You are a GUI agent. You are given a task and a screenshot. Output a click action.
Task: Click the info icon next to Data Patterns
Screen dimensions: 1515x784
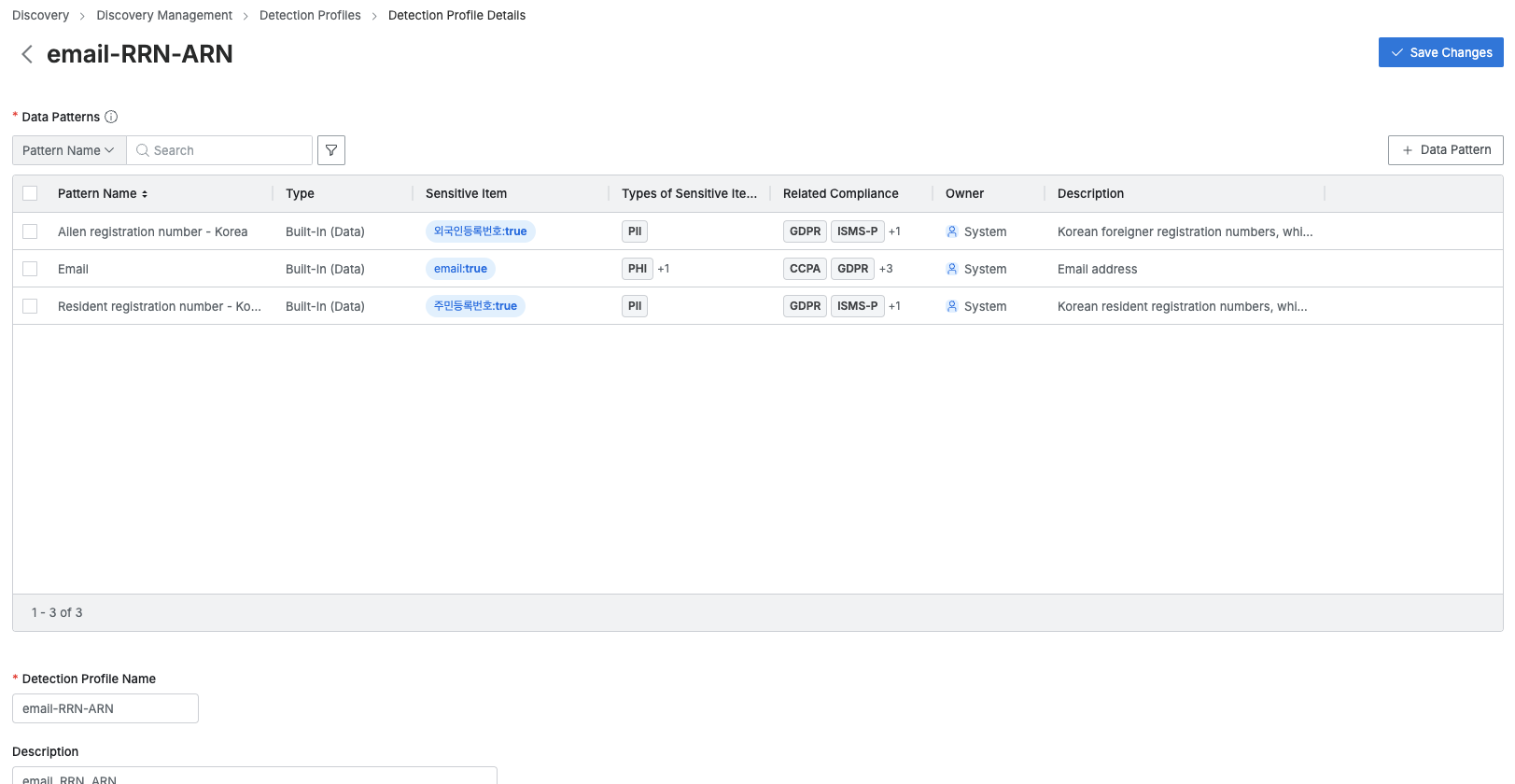(111, 117)
